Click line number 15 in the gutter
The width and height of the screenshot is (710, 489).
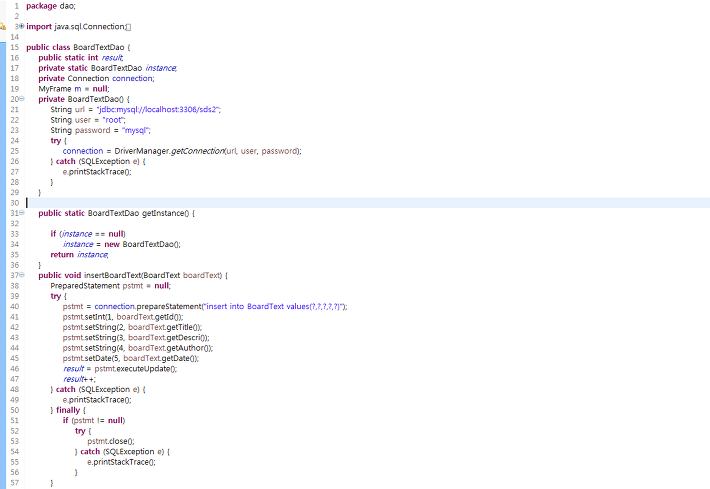(x=14, y=47)
